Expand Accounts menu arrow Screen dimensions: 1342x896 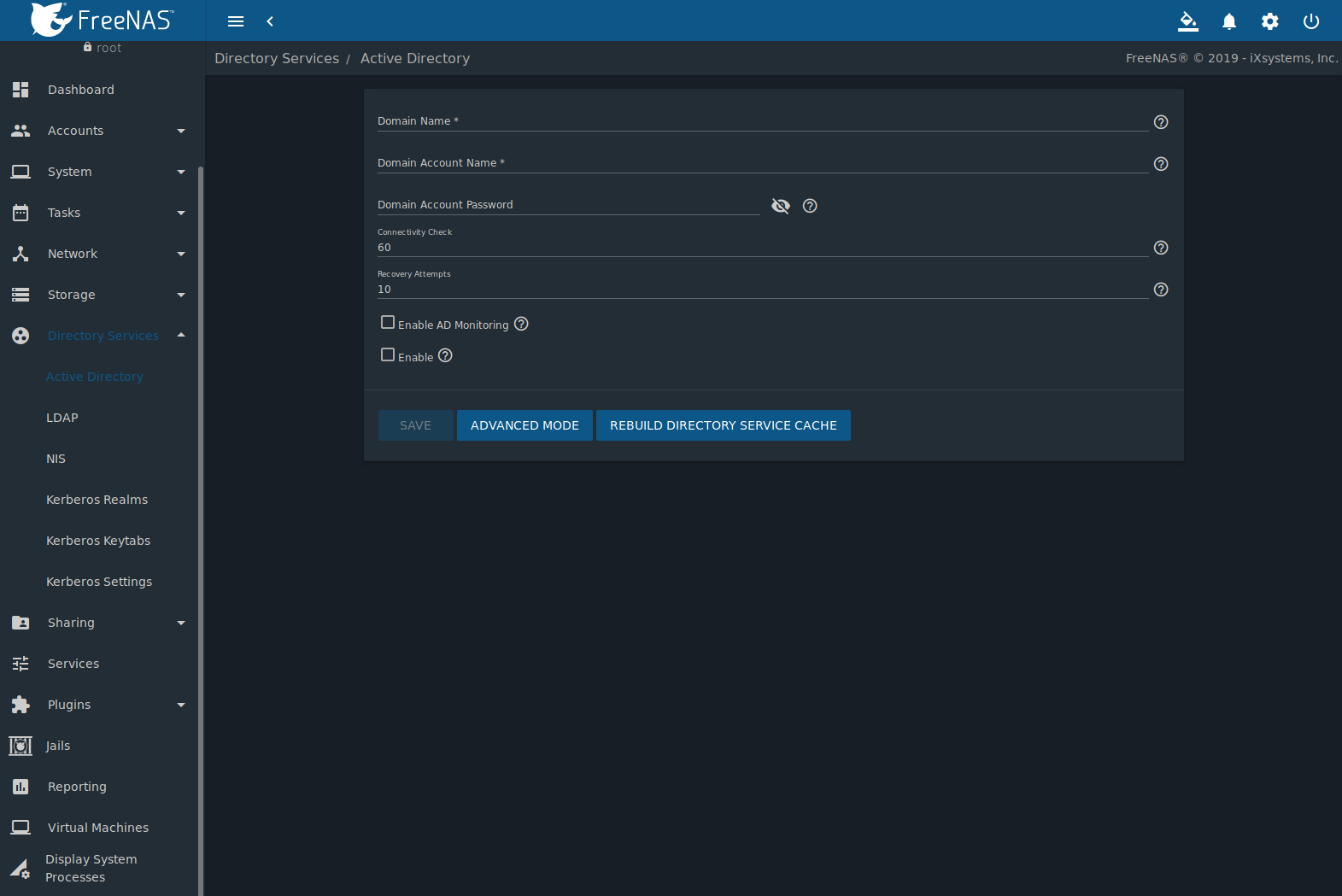[x=181, y=131]
